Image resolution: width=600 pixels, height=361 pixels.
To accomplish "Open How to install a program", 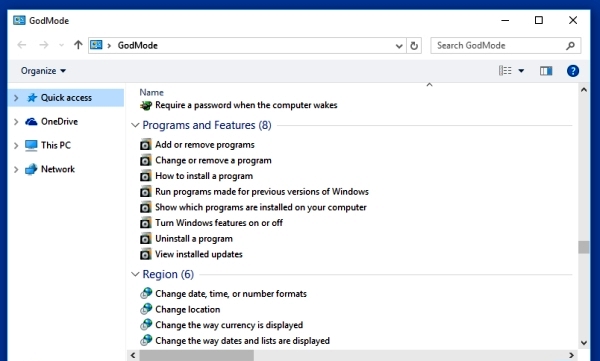I will 204,176.
